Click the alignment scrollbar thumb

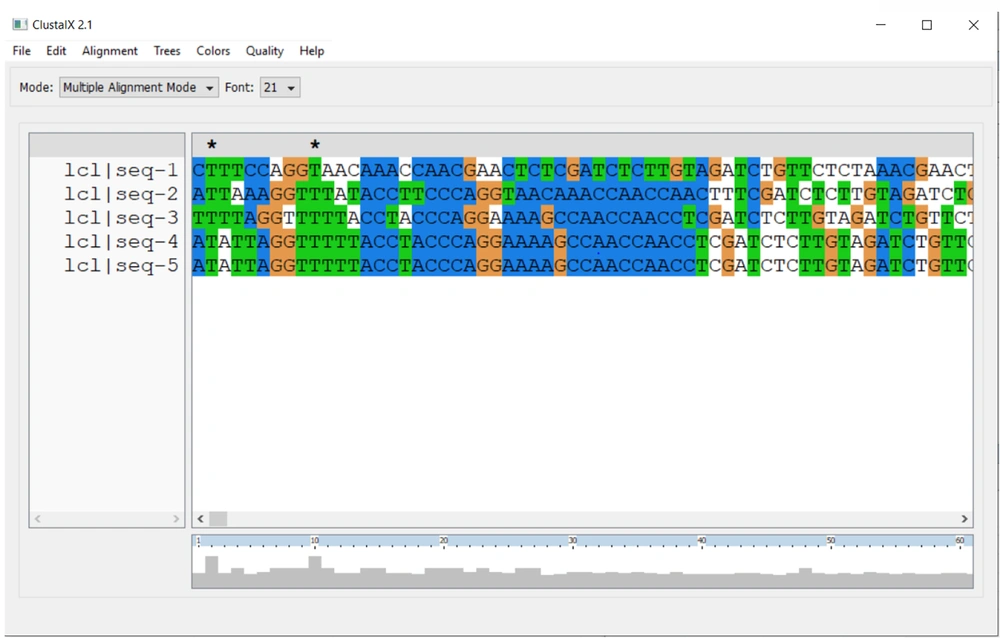(218, 519)
